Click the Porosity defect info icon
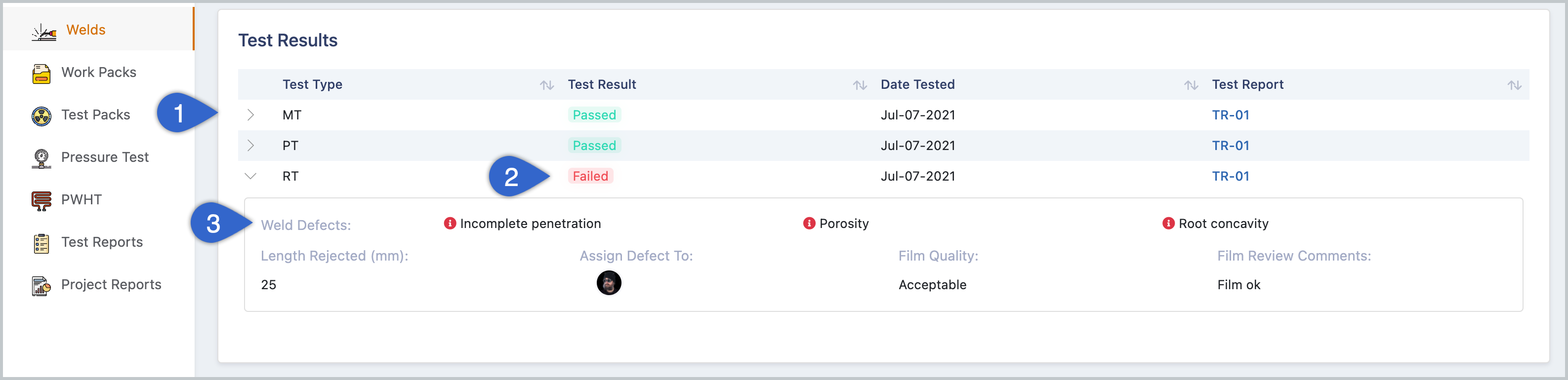This screenshot has width=1568, height=380. [809, 223]
